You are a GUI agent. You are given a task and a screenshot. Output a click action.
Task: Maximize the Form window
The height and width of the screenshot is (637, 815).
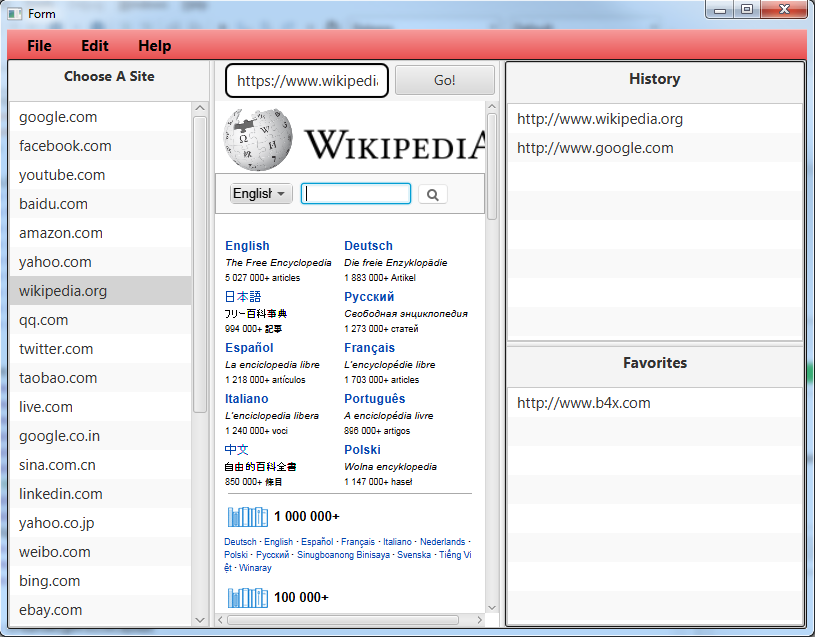tap(747, 9)
